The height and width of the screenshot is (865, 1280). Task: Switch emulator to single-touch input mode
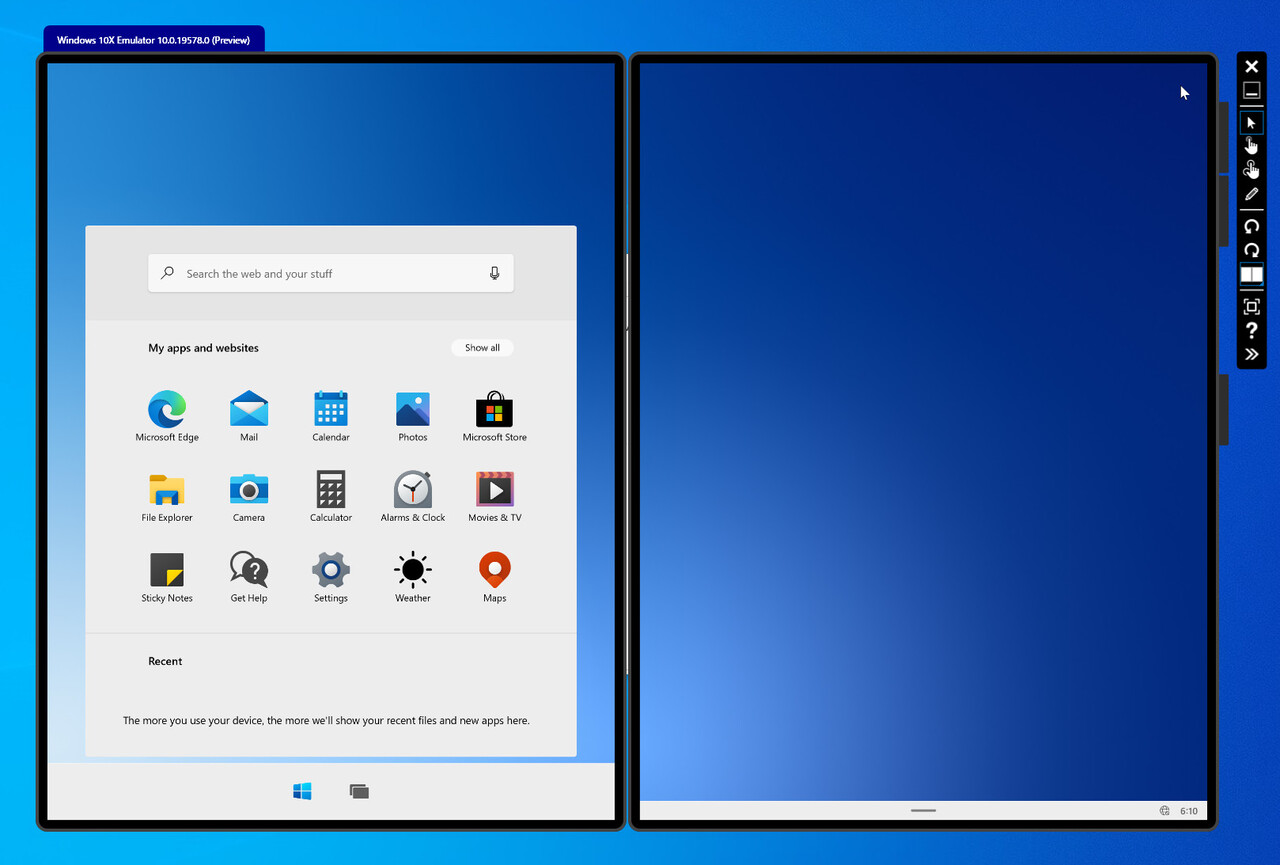tap(1251, 146)
